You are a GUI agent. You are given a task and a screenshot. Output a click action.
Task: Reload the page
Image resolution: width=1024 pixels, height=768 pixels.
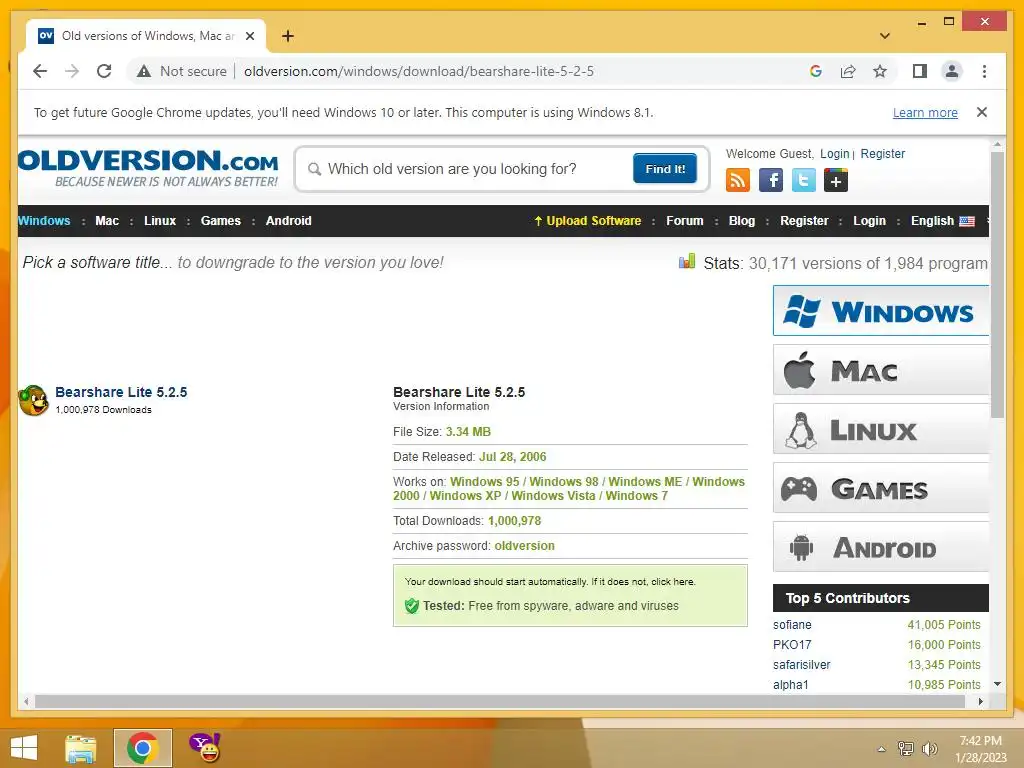(x=104, y=71)
